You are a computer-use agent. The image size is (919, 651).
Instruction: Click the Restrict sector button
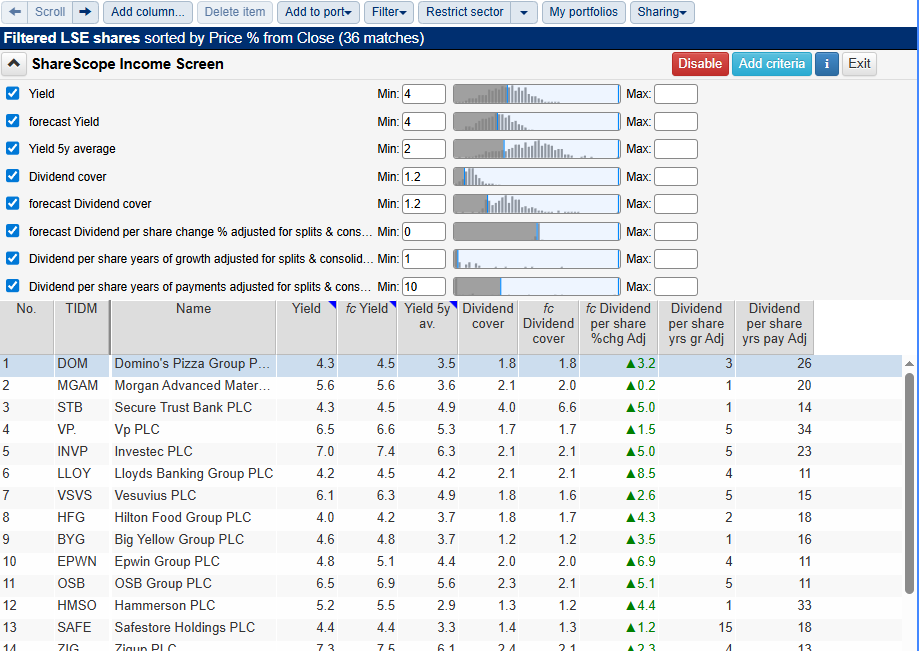point(465,12)
